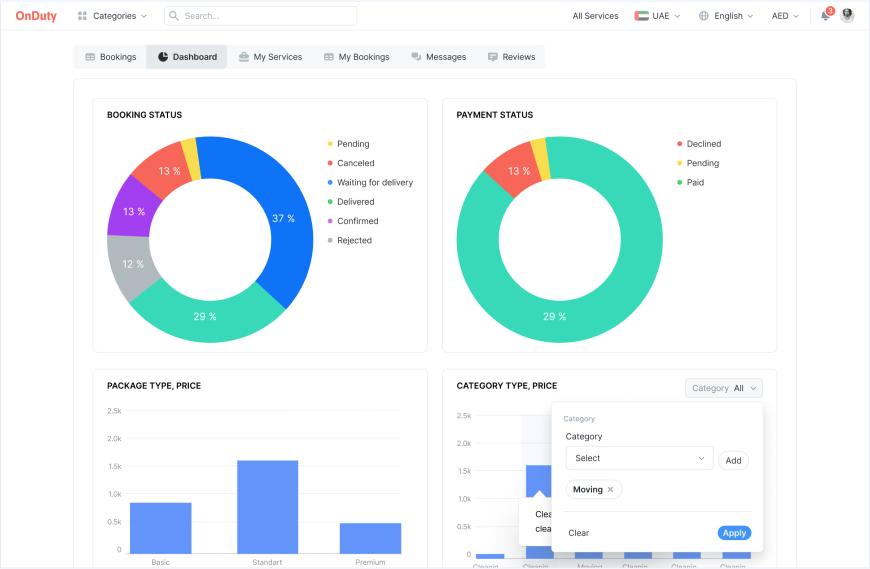This screenshot has width=870, height=569.
Task: Click the OnDuty logo
Action: click(36, 16)
